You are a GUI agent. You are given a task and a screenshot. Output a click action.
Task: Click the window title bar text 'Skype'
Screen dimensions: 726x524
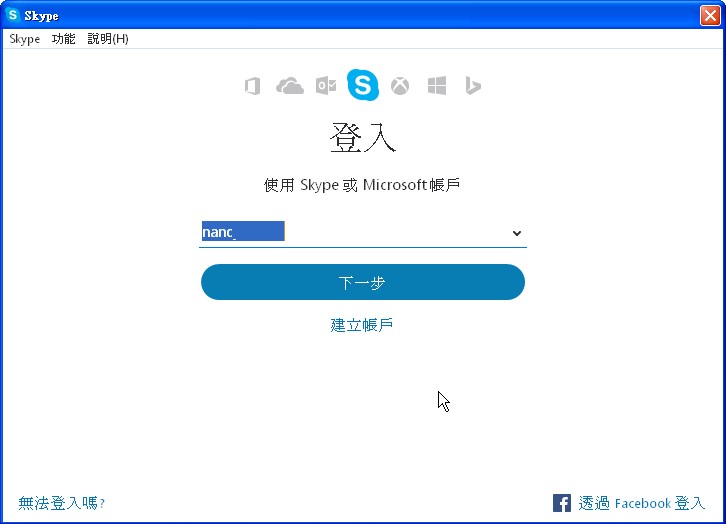point(42,16)
